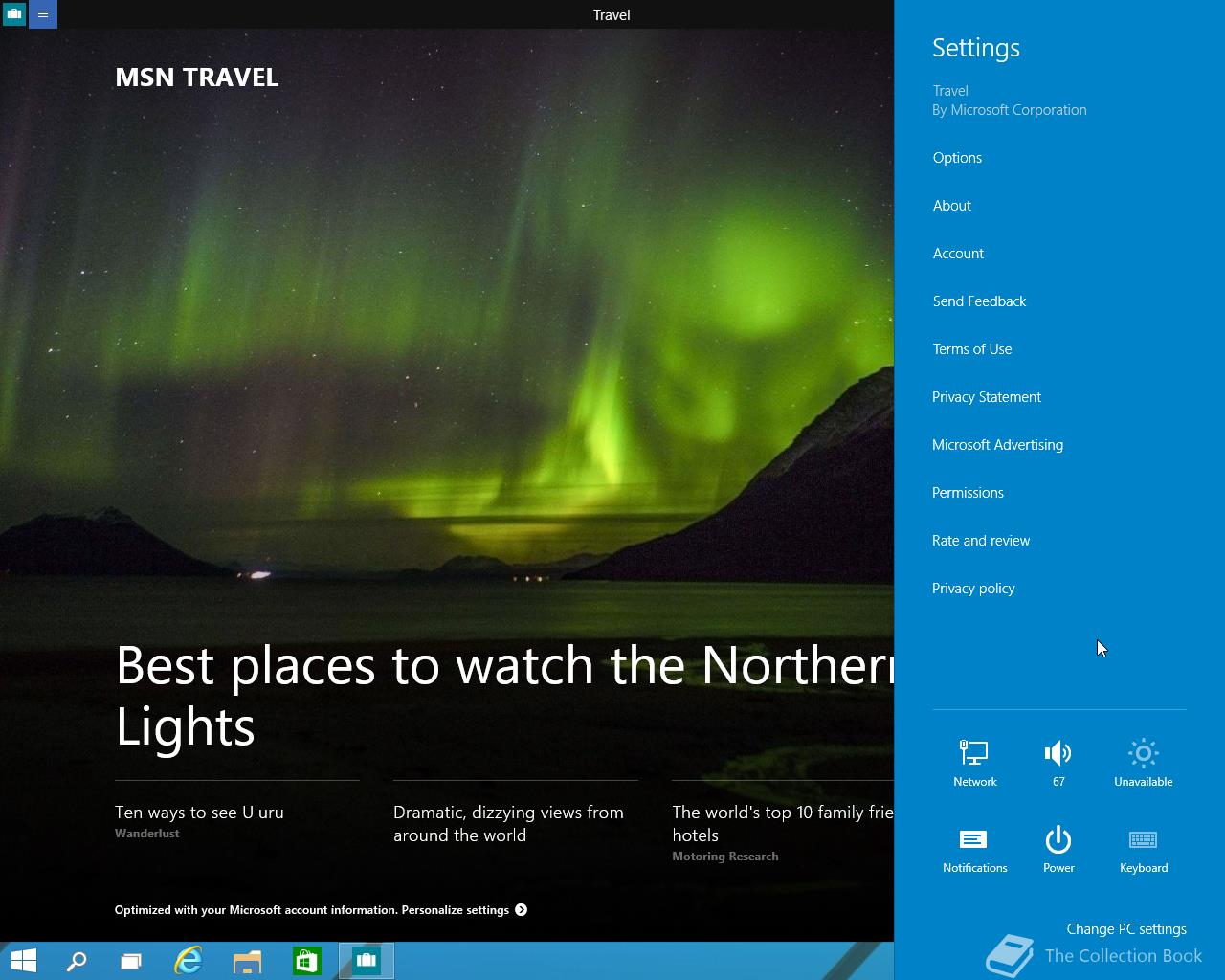This screenshot has width=1225, height=980.
Task: Open Dramatic, dizzying views article
Action: 508,824
